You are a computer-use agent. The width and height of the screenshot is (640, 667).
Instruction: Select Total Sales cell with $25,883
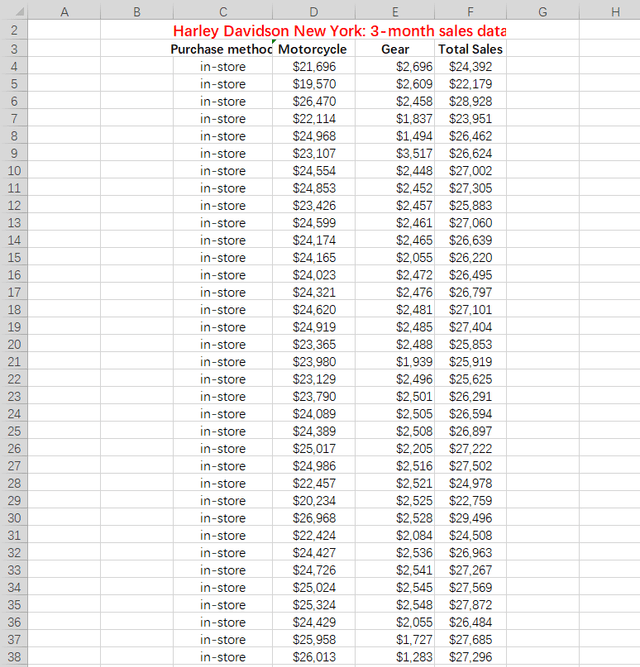pyautogui.click(x=470, y=205)
